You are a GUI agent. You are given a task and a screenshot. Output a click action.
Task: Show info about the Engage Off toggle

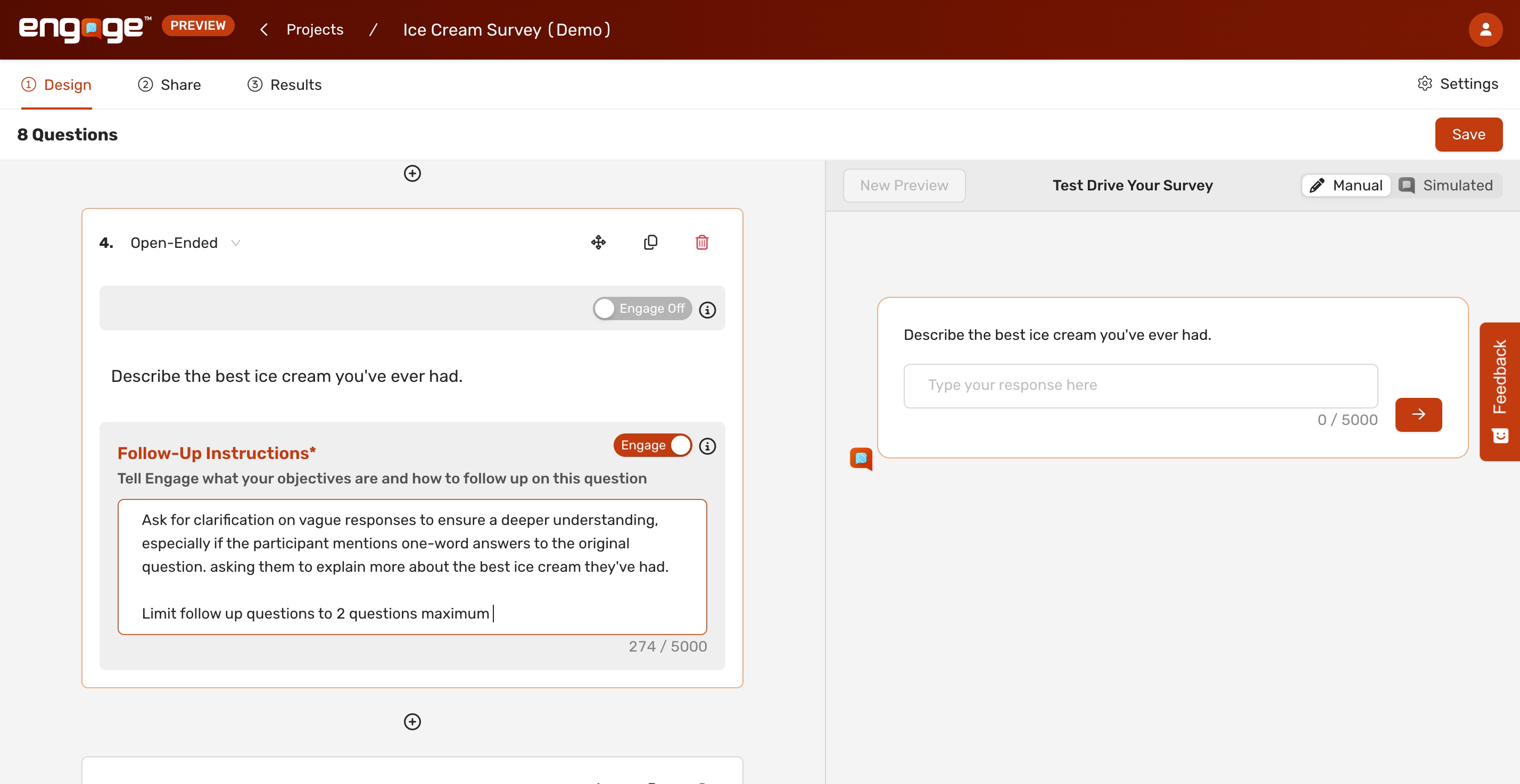coord(707,310)
